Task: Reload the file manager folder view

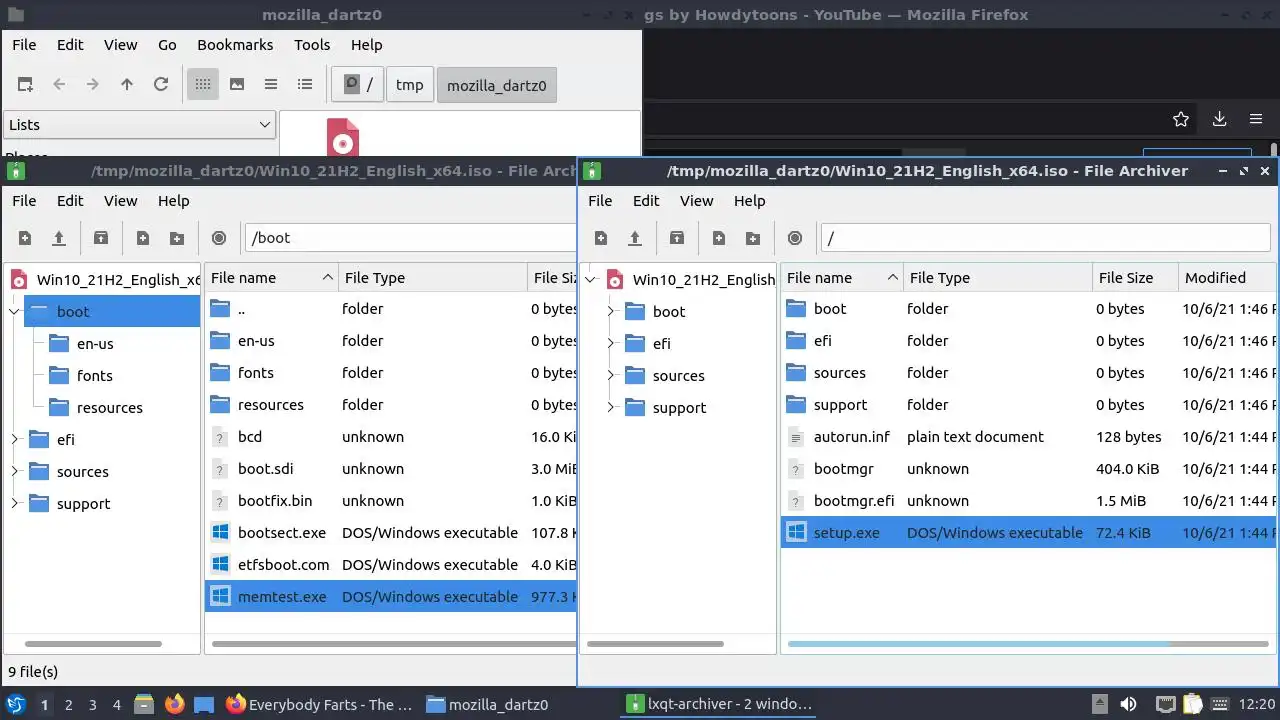Action: [161, 85]
